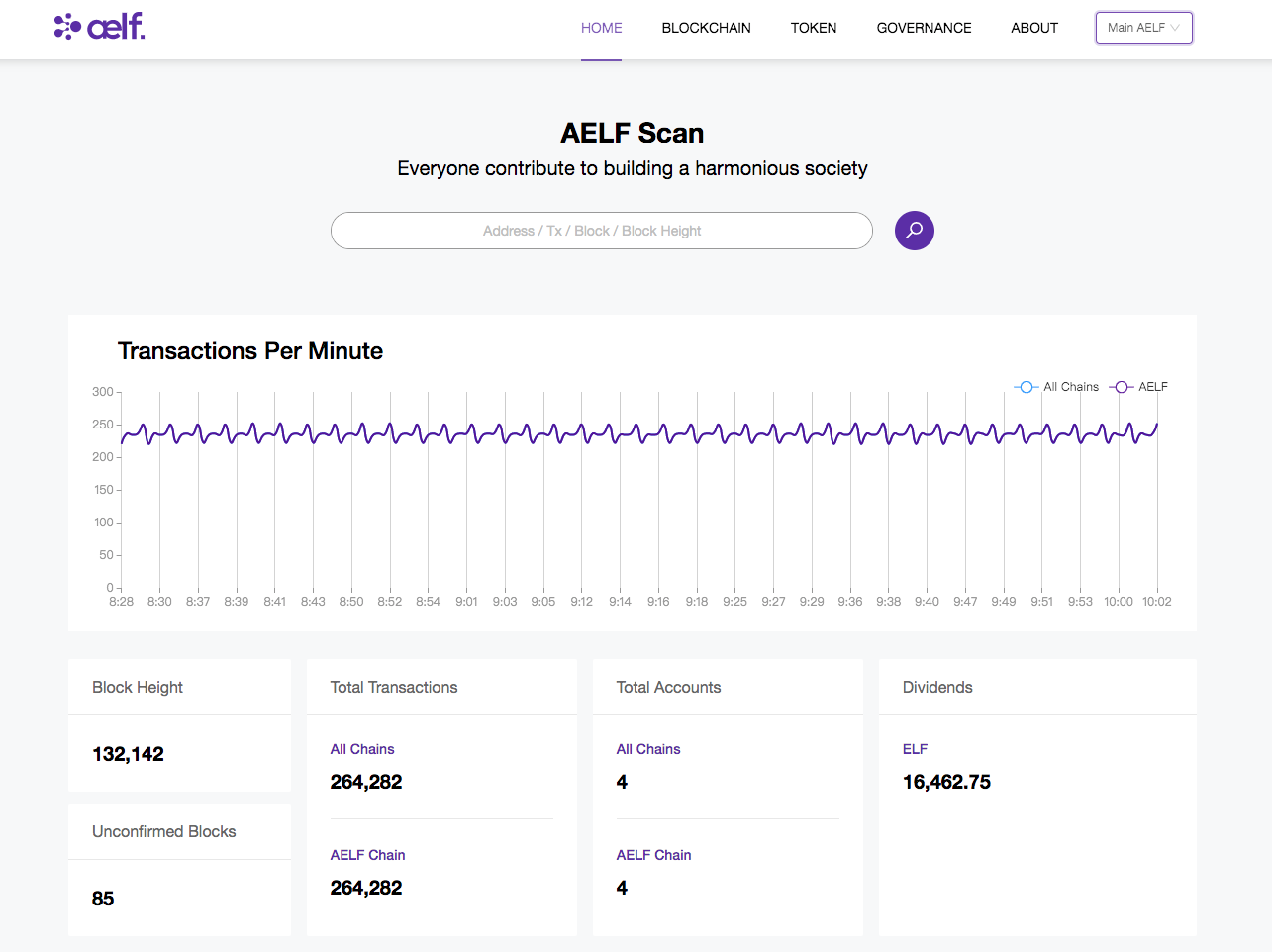1272x952 pixels.
Task: Go to the ABOUT page
Action: point(1034,28)
